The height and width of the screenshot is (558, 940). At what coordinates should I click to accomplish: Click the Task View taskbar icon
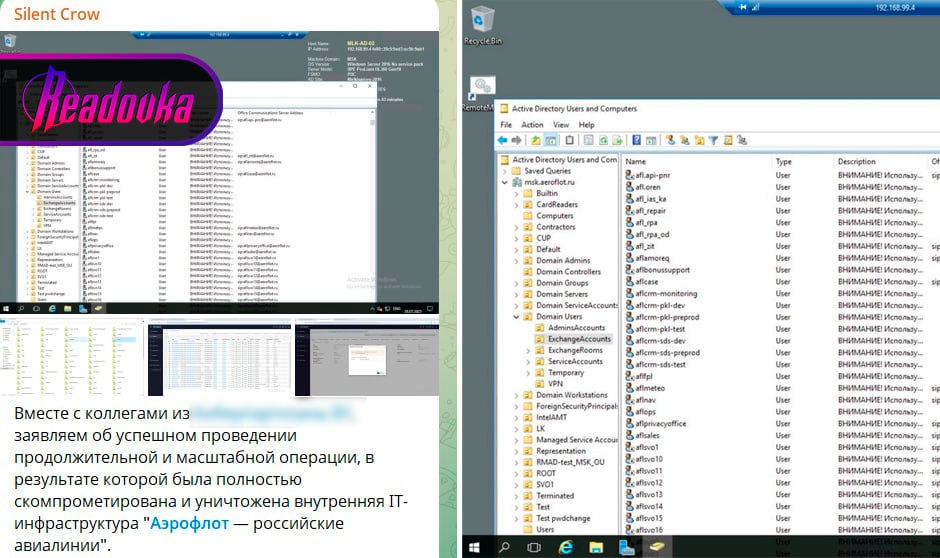click(534, 548)
